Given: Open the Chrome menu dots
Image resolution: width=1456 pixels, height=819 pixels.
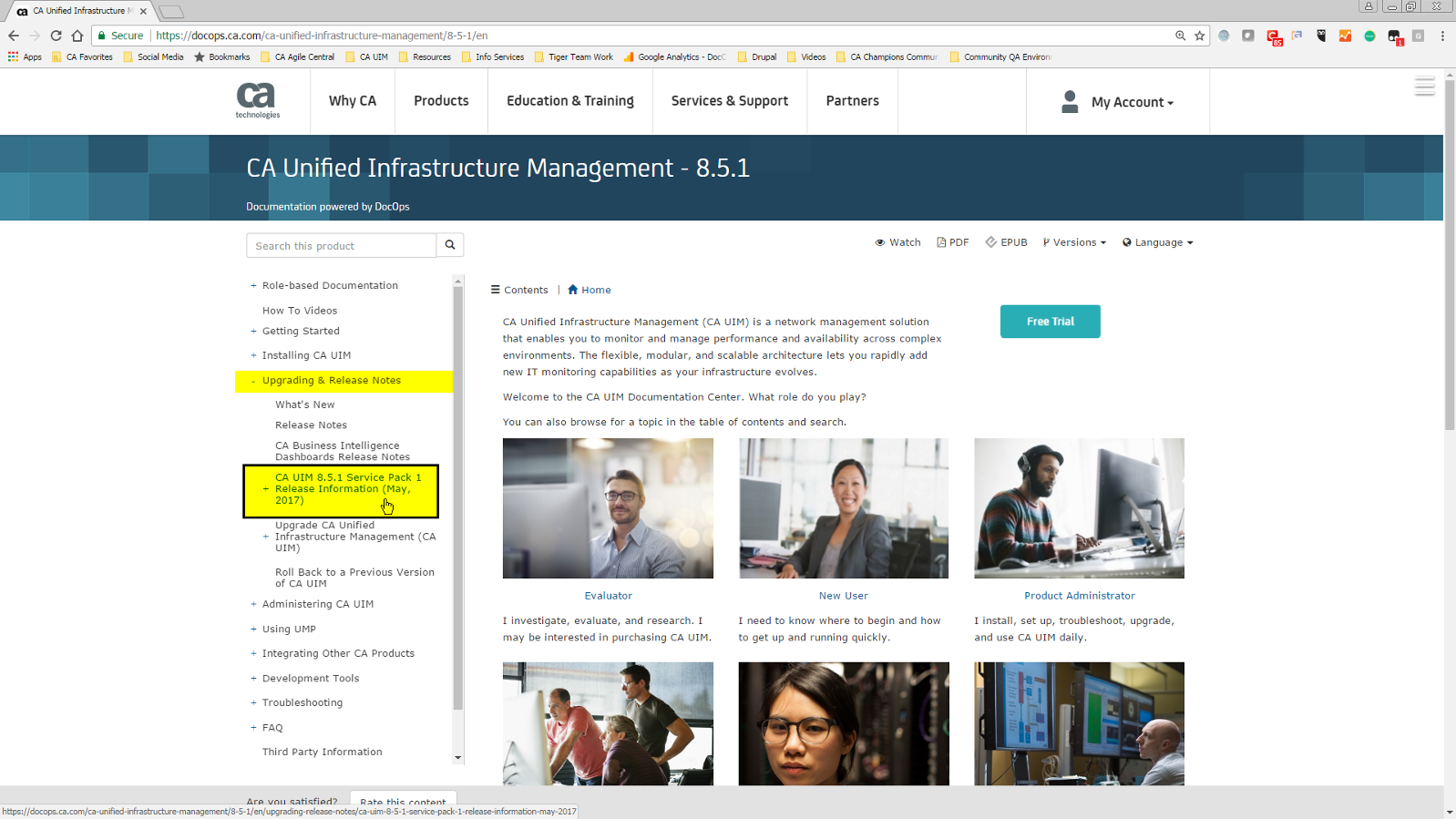Looking at the screenshot, I should click(x=1442, y=36).
